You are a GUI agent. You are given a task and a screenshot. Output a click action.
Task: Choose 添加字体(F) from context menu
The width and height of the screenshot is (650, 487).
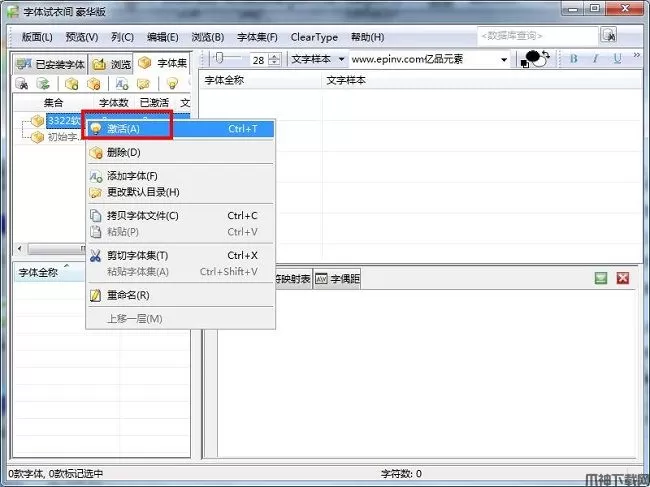[x=180, y=176]
